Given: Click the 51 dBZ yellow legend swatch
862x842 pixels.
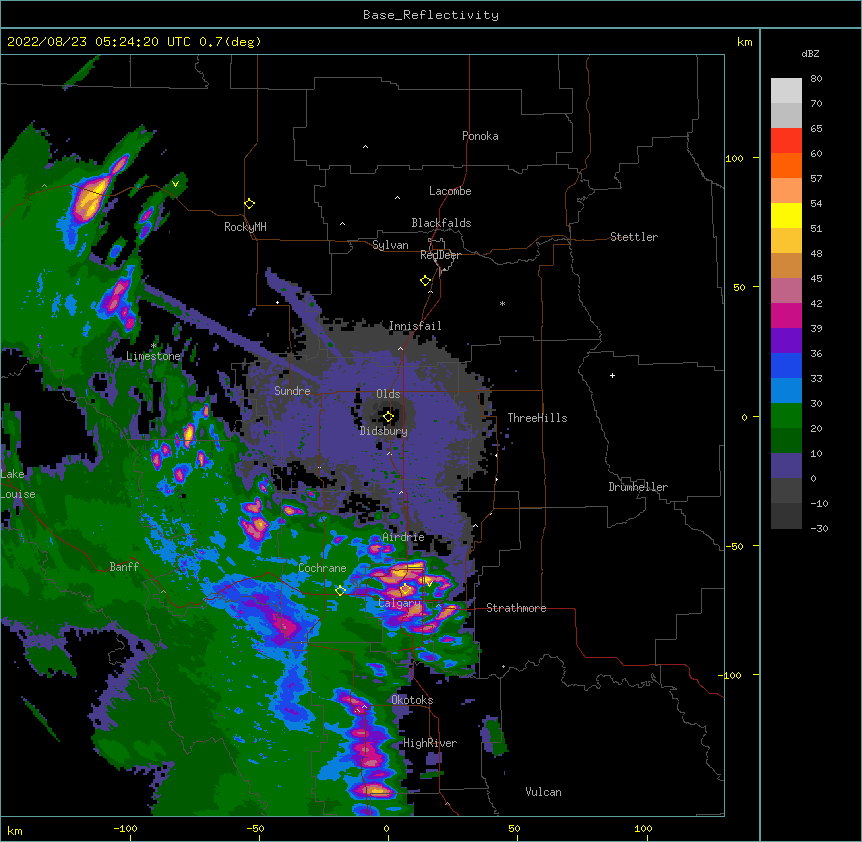Looking at the screenshot, I should 786,215.
